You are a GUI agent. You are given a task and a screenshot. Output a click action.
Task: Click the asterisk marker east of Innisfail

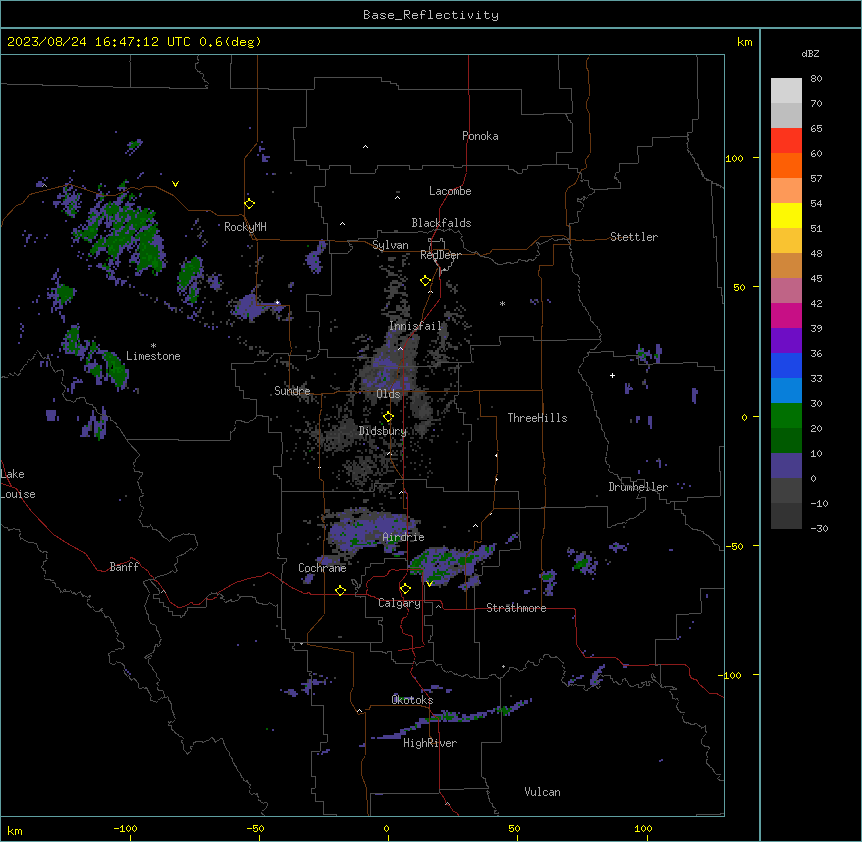(502, 304)
